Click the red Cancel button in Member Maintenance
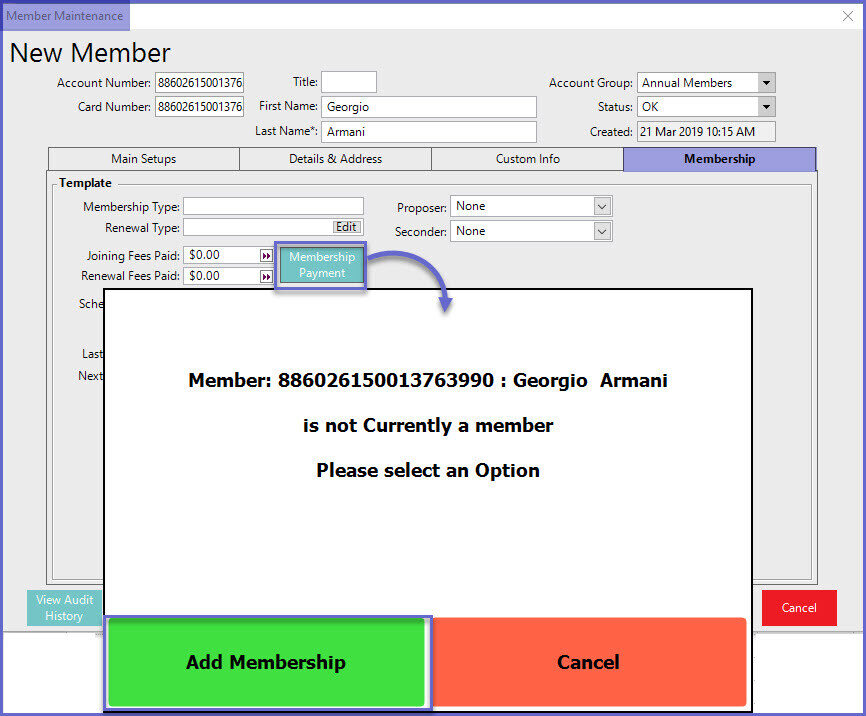Viewport: 866px width, 716px height. tap(799, 608)
